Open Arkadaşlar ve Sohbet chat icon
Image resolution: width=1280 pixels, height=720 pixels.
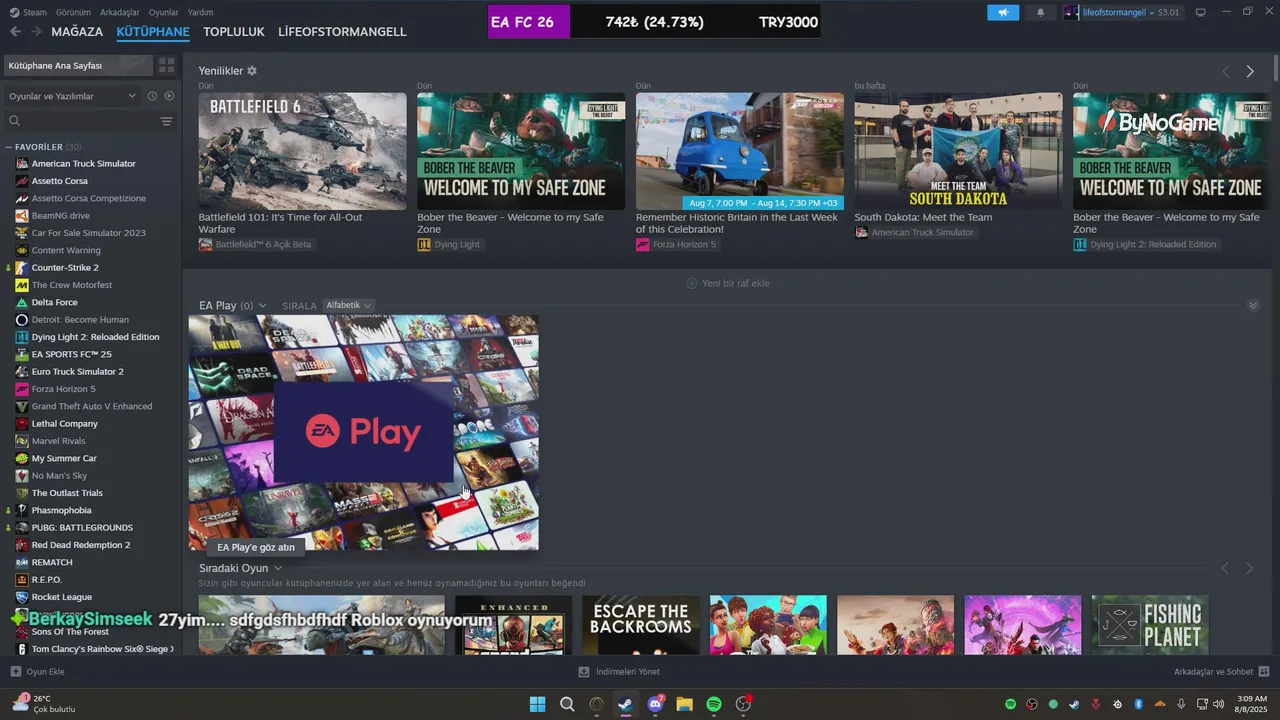tap(1264, 671)
